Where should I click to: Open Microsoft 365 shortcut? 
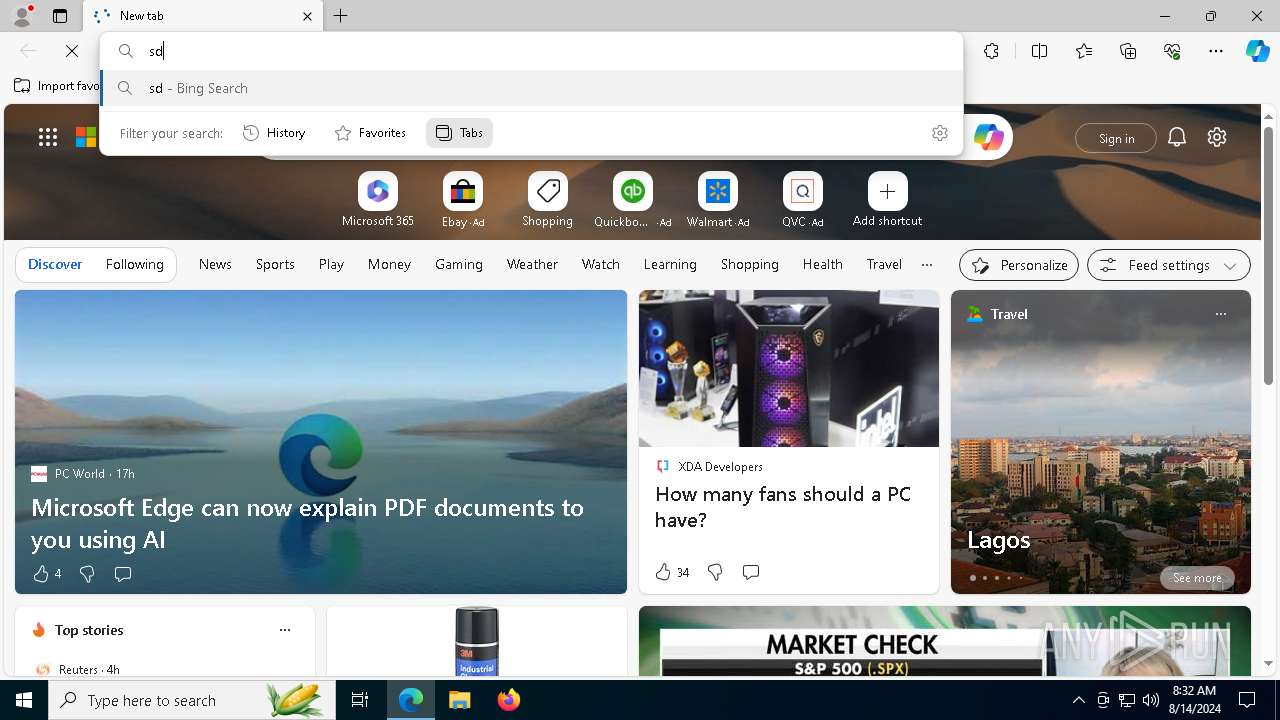click(377, 200)
